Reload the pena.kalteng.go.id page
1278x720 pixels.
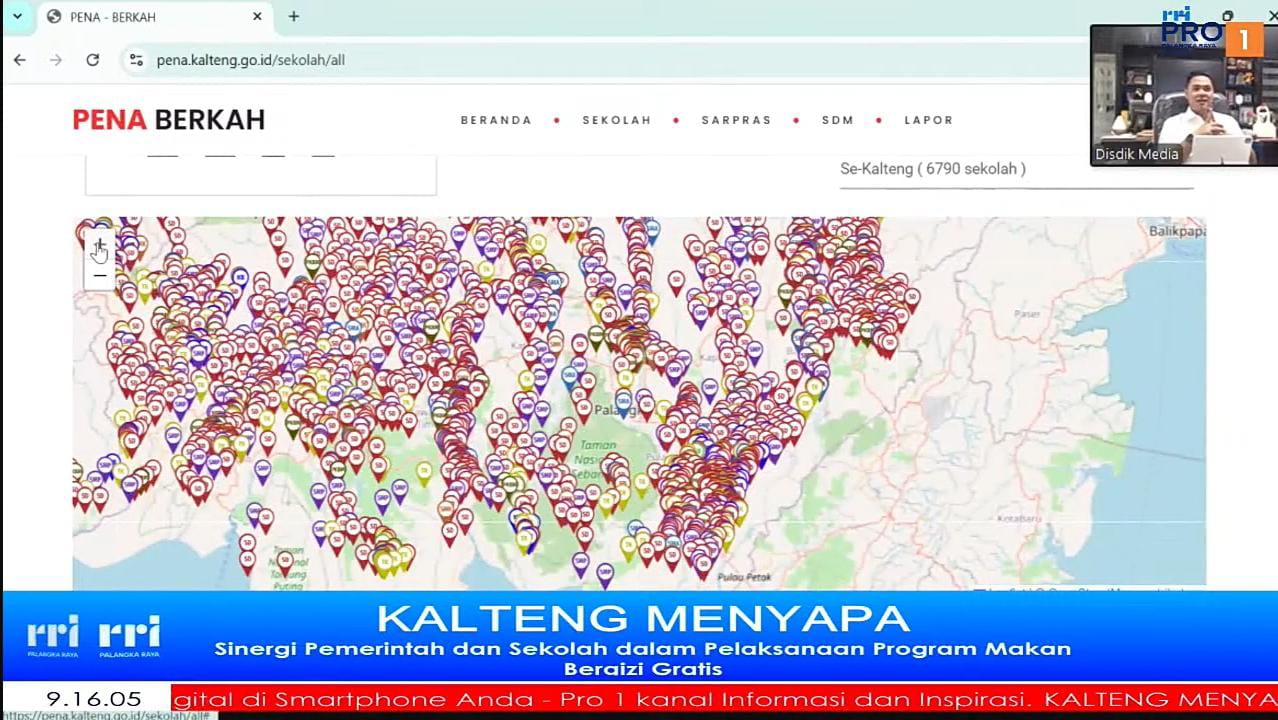93,60
